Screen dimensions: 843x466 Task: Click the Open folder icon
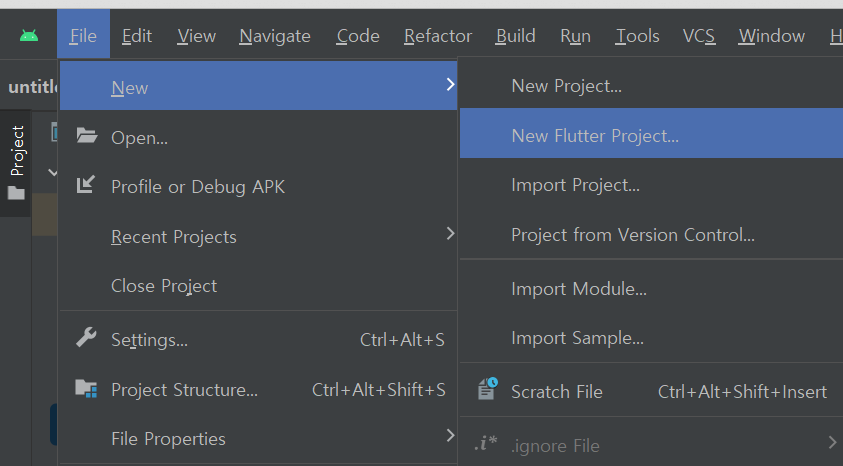[x=86, y=137]
